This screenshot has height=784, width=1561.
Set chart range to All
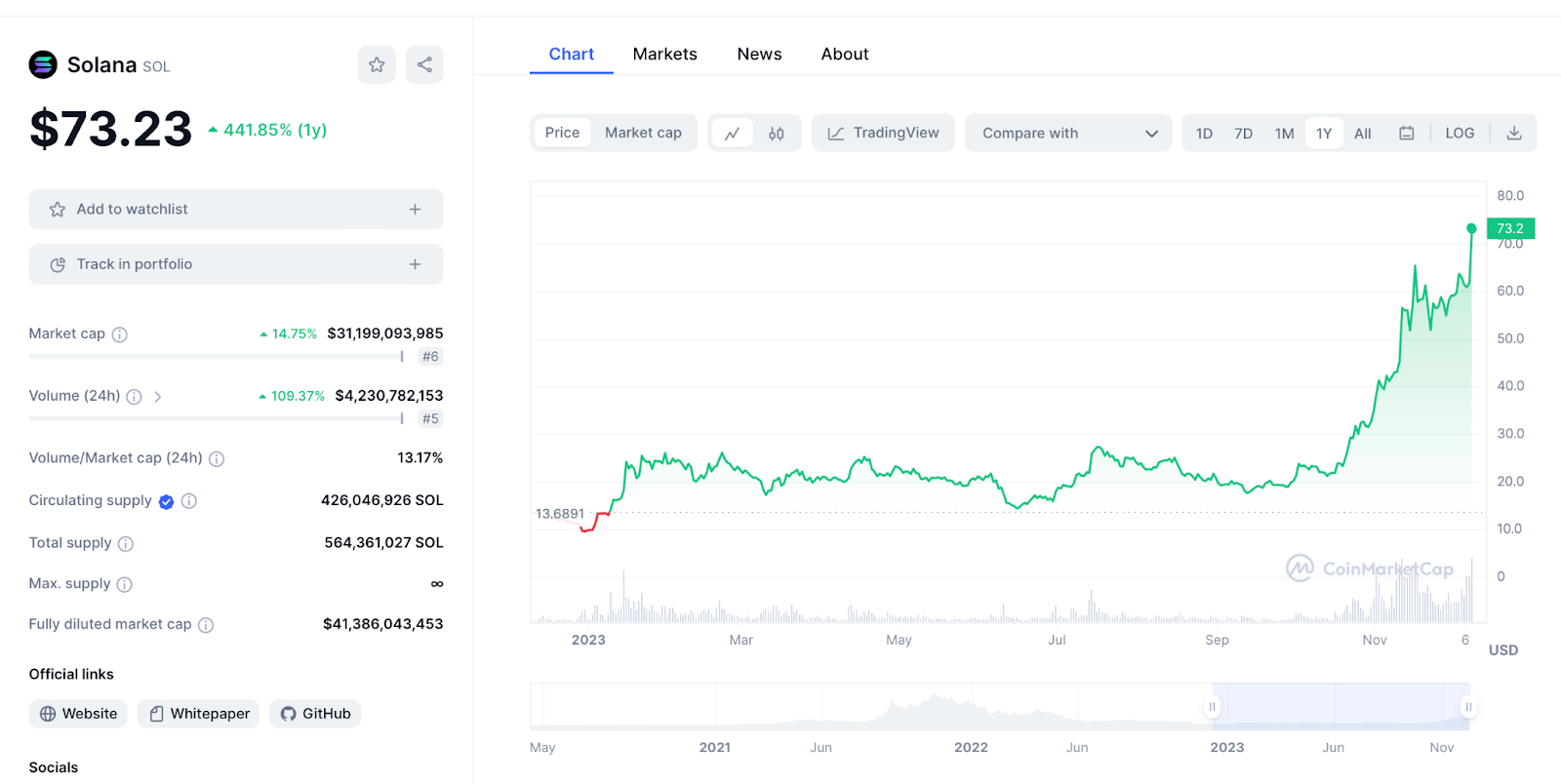(x=1363, y=134)
